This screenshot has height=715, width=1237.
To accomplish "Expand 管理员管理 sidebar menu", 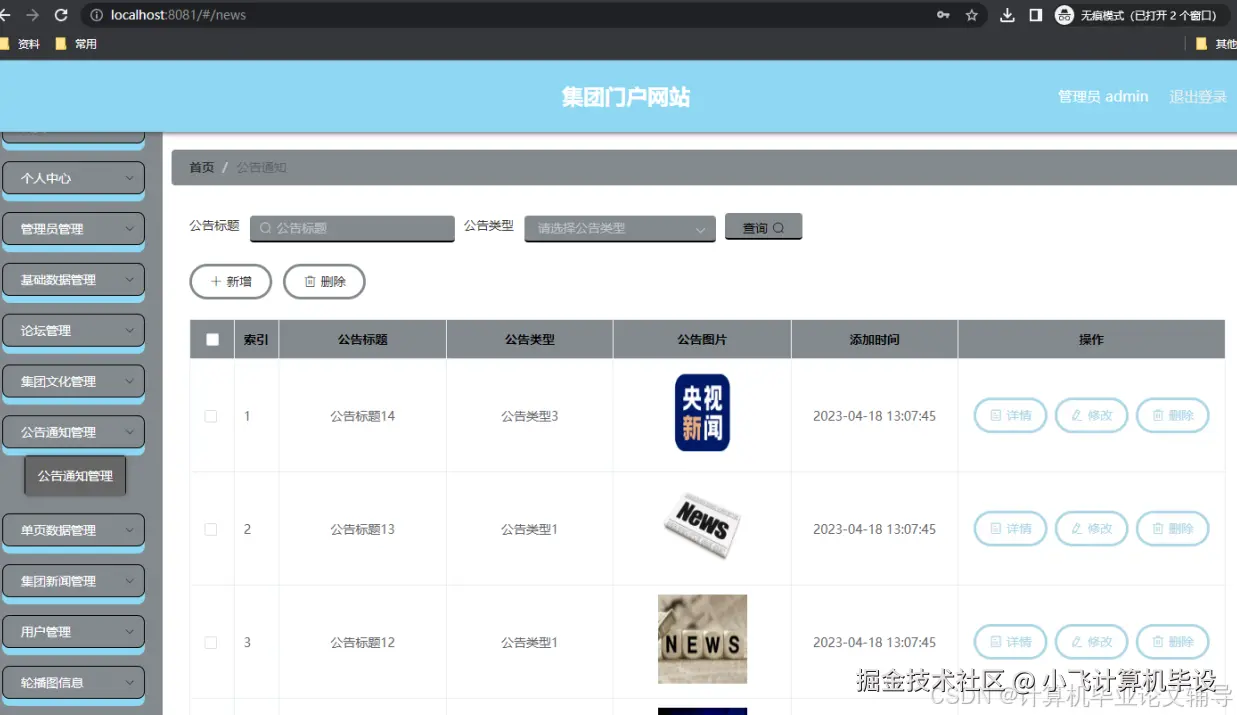I will click(74, 229).
